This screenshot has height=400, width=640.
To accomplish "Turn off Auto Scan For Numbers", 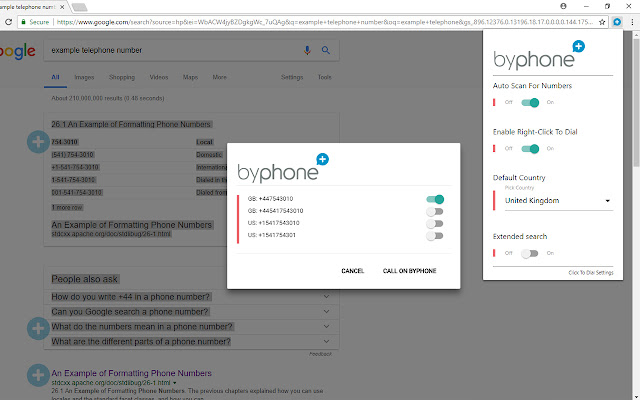I will tap(530, 102).
